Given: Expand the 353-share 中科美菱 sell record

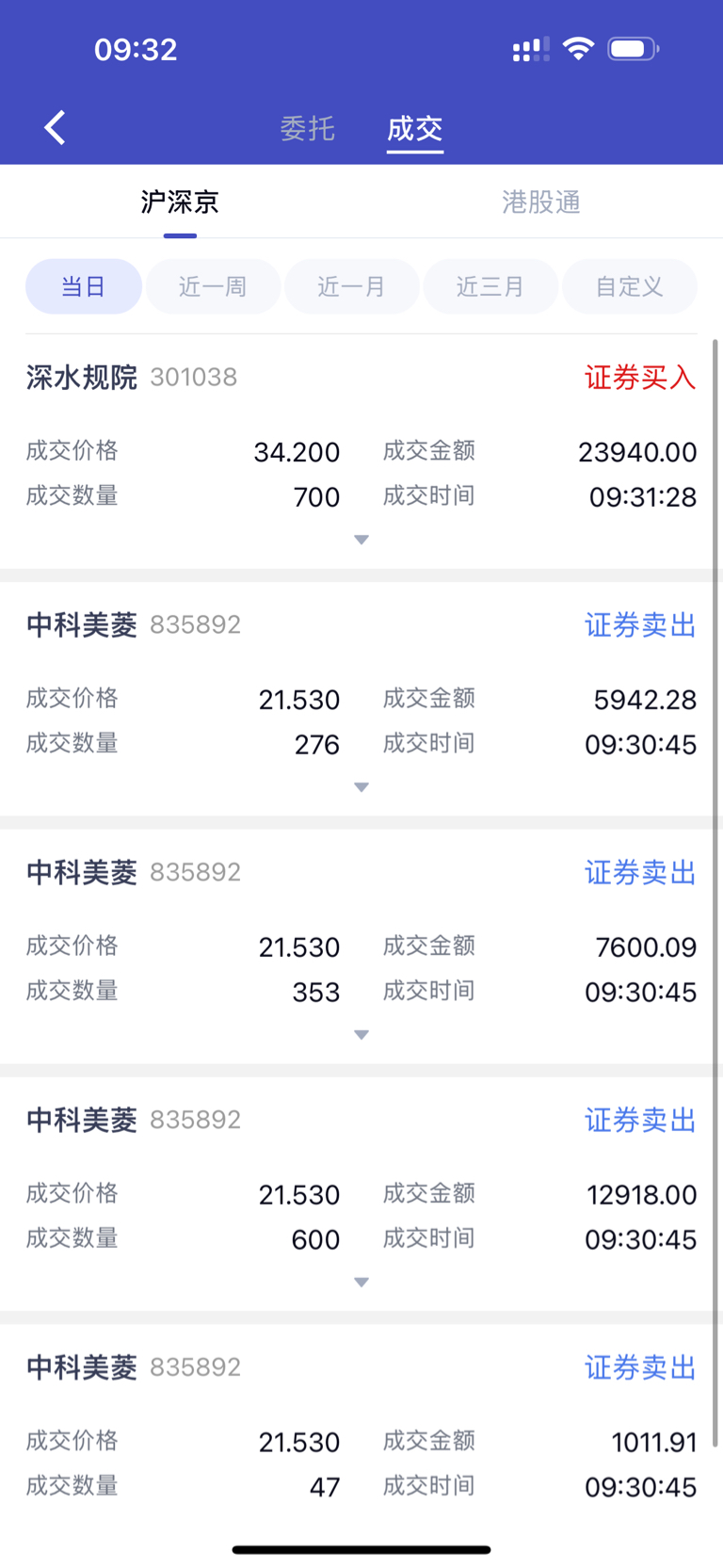Looking at the screenshot, I should click(x=361, y=1035).
